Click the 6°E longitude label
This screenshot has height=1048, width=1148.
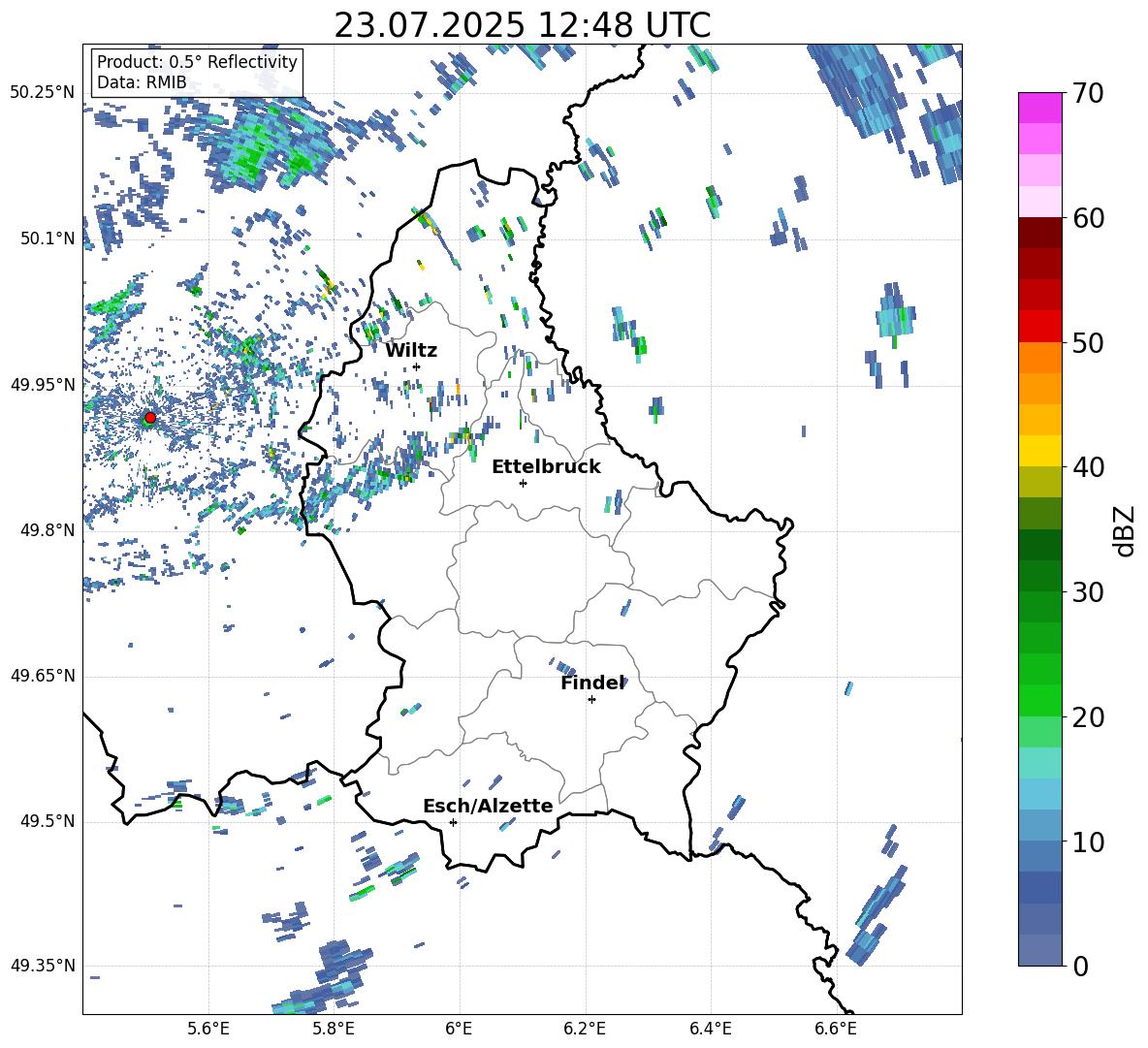[x=459, y=1029]
